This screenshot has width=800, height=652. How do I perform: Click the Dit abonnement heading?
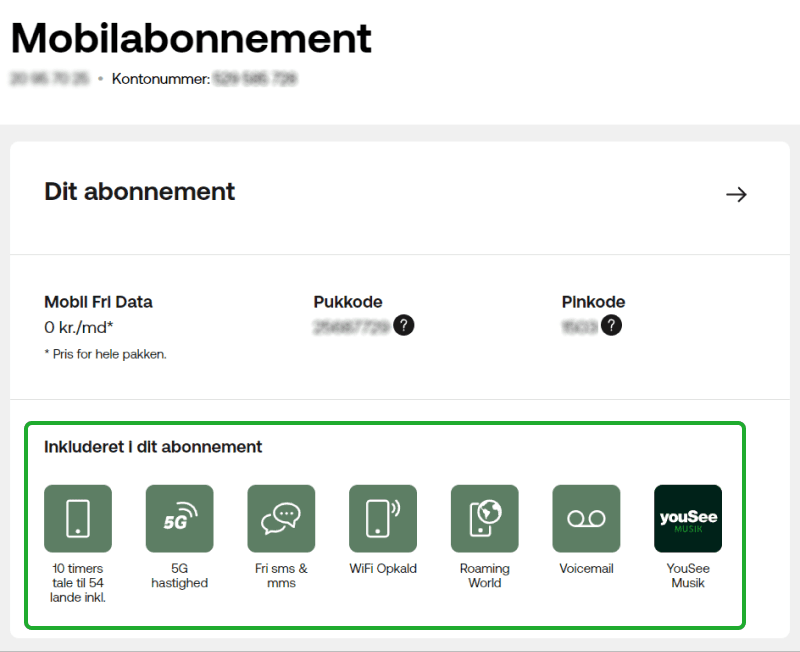coord(140,192)
